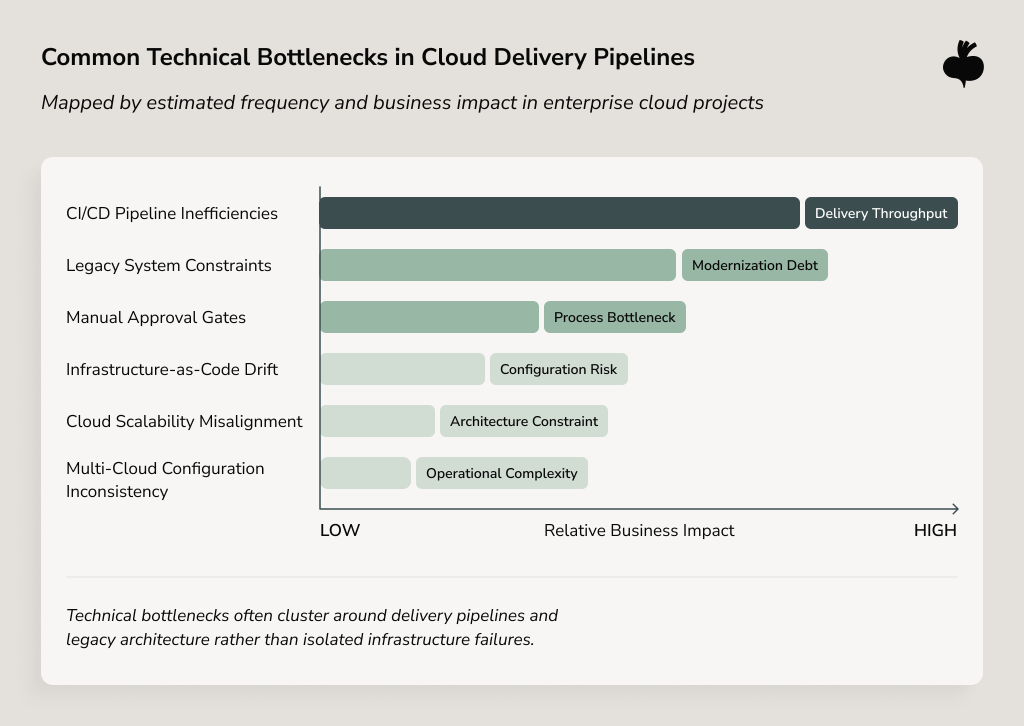This screenshot has height=726, width=1024.
Task: Select the Process Bottleneck tag
Action: (x=615, y=317)
